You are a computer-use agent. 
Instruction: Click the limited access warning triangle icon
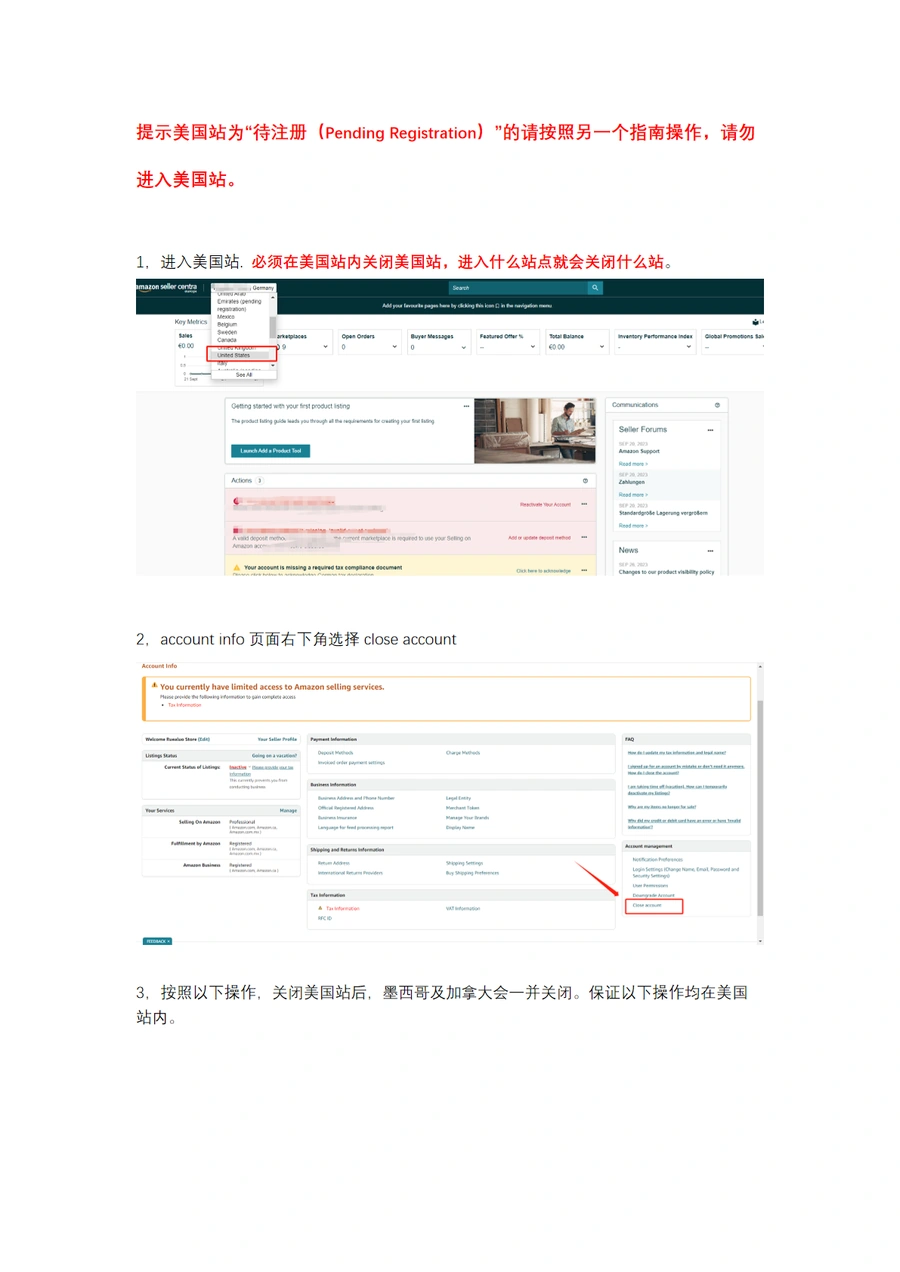154,686
